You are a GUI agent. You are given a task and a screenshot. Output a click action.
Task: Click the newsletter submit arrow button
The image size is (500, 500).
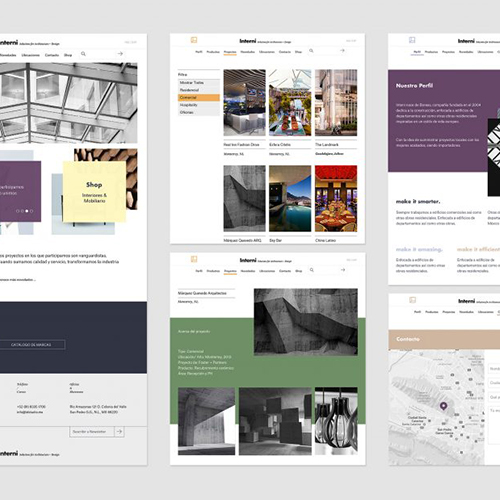click(119, 432)
